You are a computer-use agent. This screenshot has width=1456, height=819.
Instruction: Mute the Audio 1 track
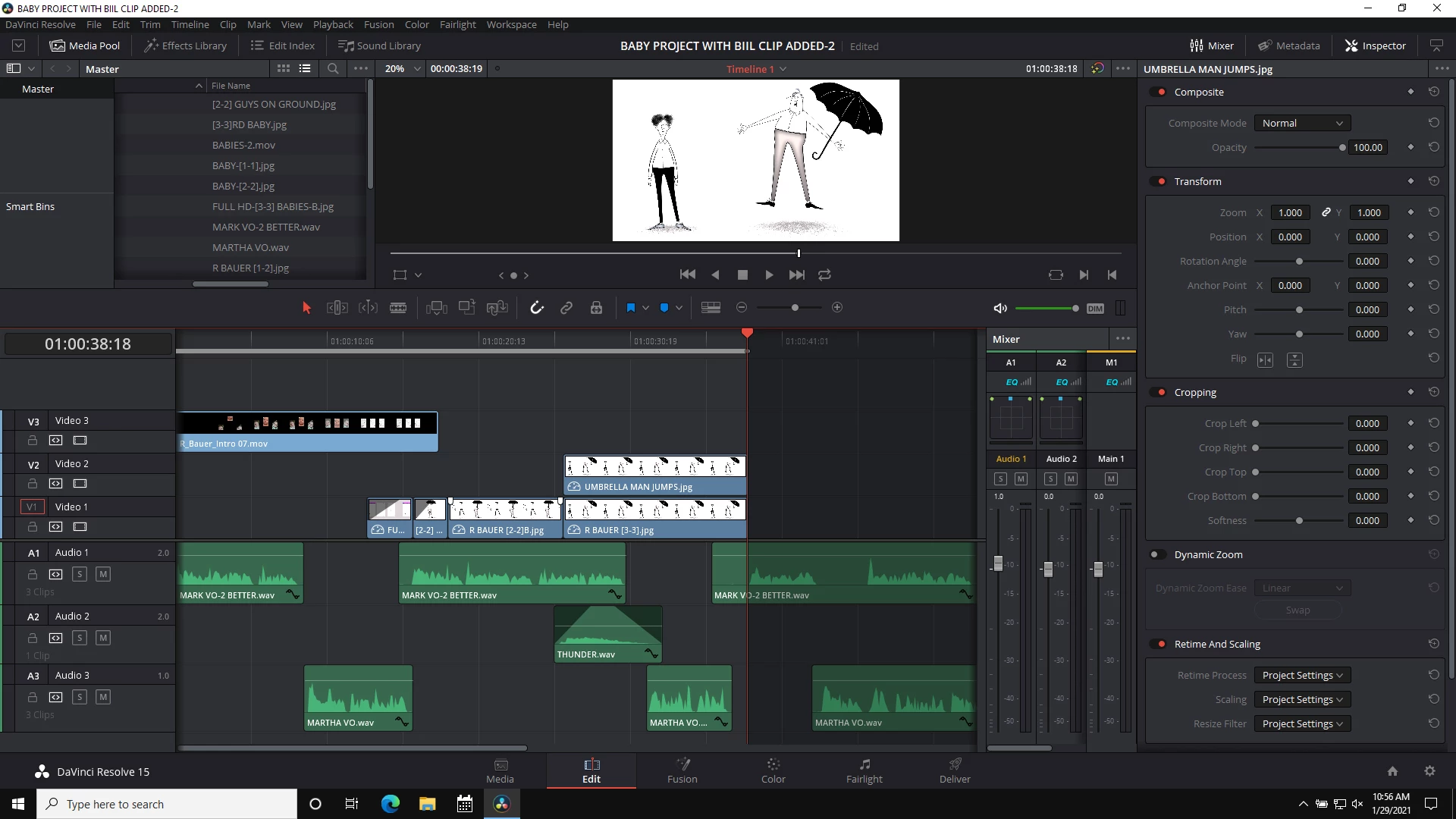[x=103, y=574]
